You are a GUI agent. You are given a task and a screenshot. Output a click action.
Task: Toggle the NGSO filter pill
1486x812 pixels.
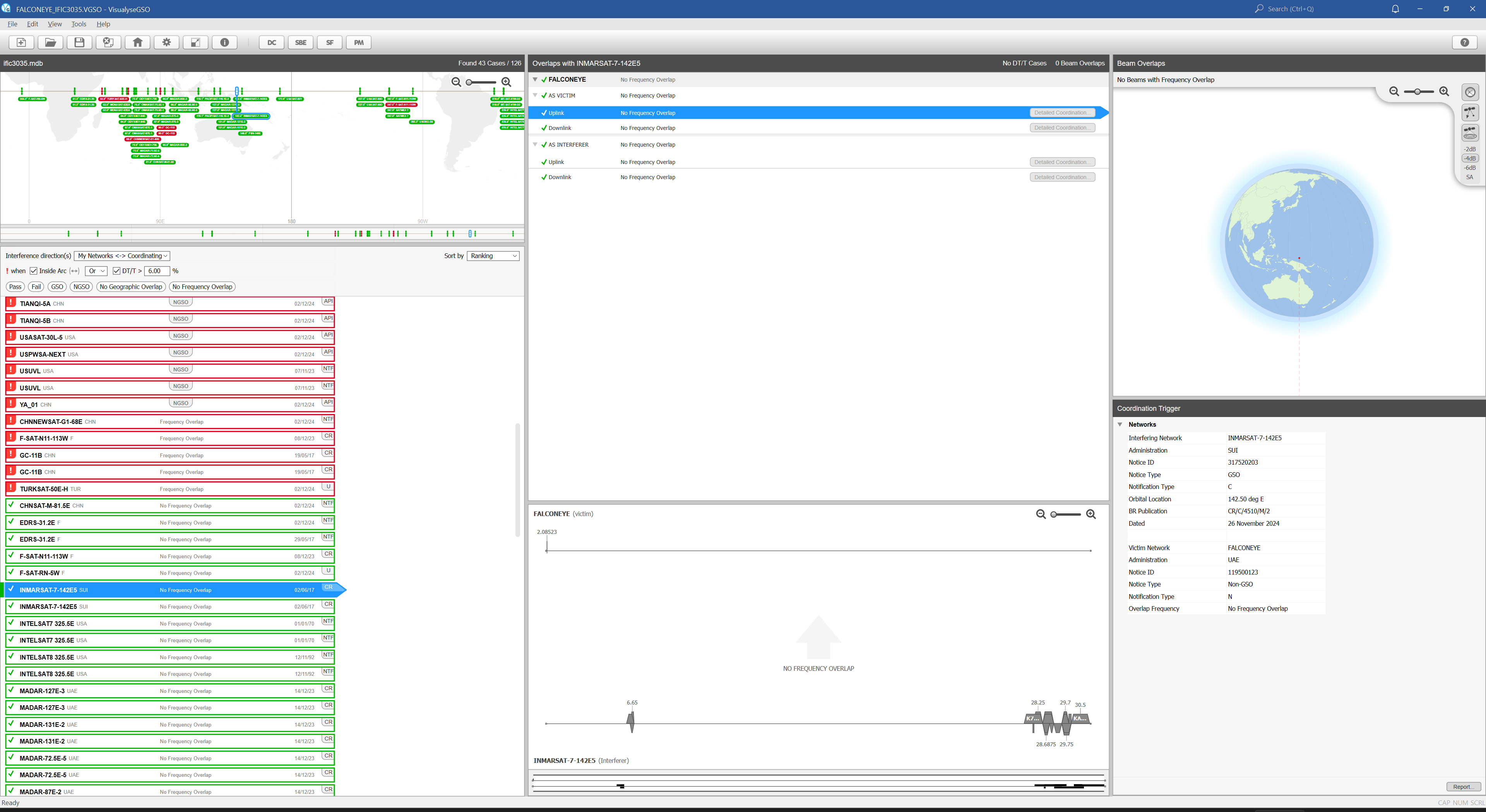(x=81, y=287)
